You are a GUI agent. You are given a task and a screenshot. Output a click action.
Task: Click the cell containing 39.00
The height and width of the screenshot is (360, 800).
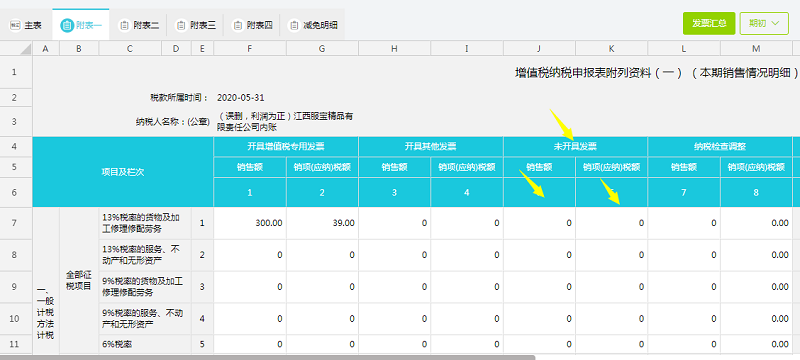tap(322, 223)
